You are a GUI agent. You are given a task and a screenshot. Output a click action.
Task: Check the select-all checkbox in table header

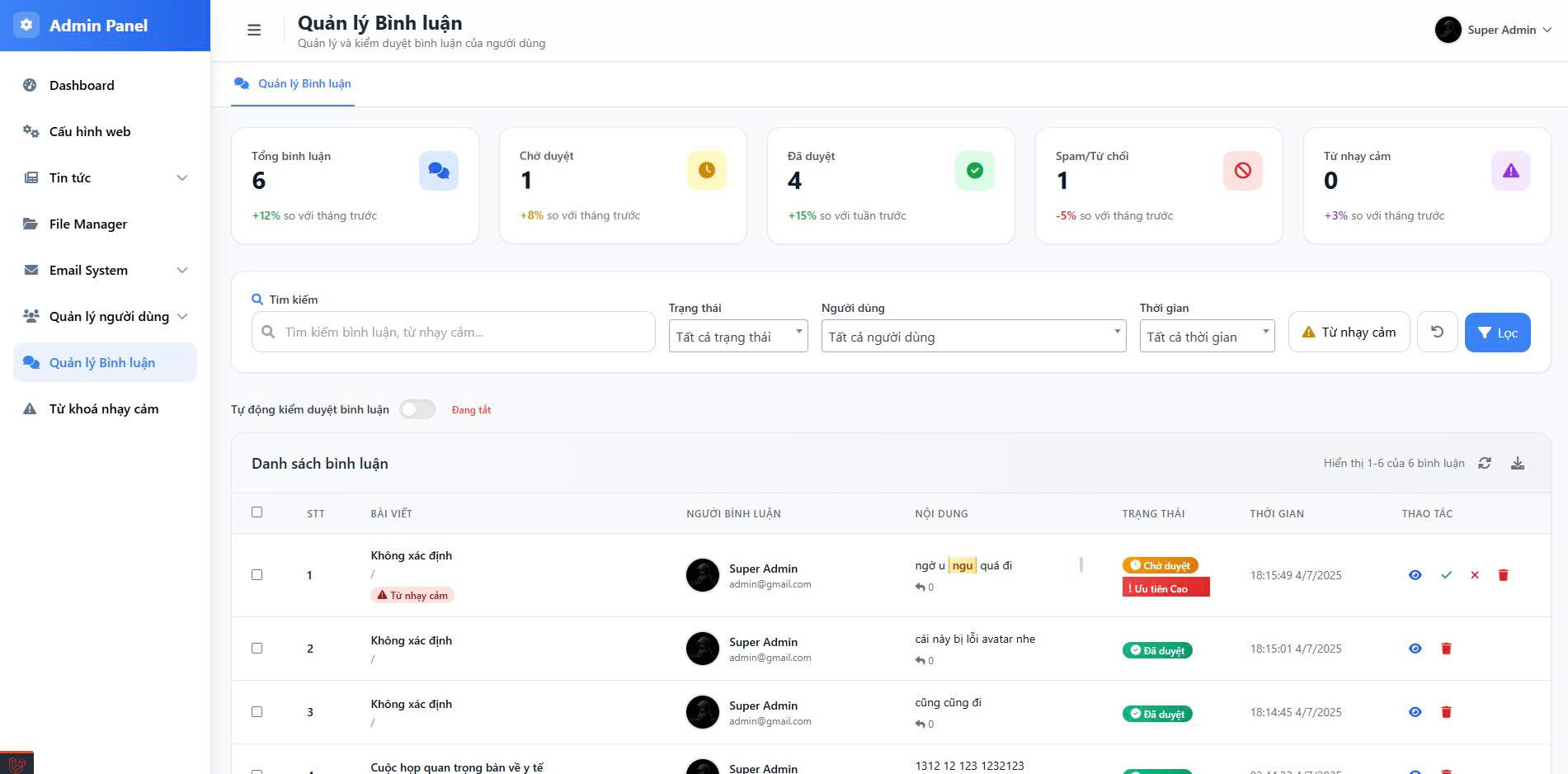tap(257, 512)
